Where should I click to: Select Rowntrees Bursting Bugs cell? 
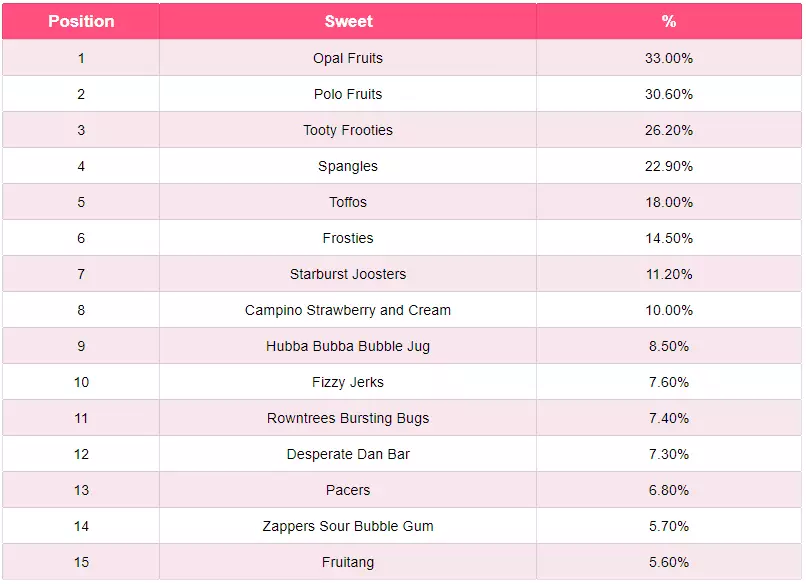(348, 418)
